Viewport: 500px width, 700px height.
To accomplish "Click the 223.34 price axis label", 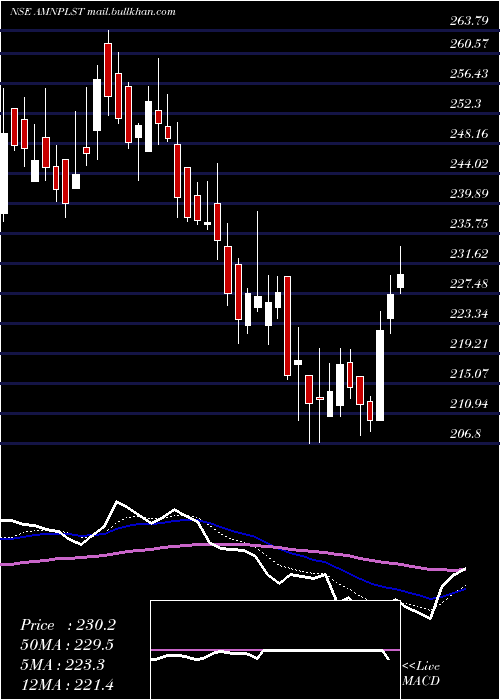I will pyautogui.click(x=469, y=313).
